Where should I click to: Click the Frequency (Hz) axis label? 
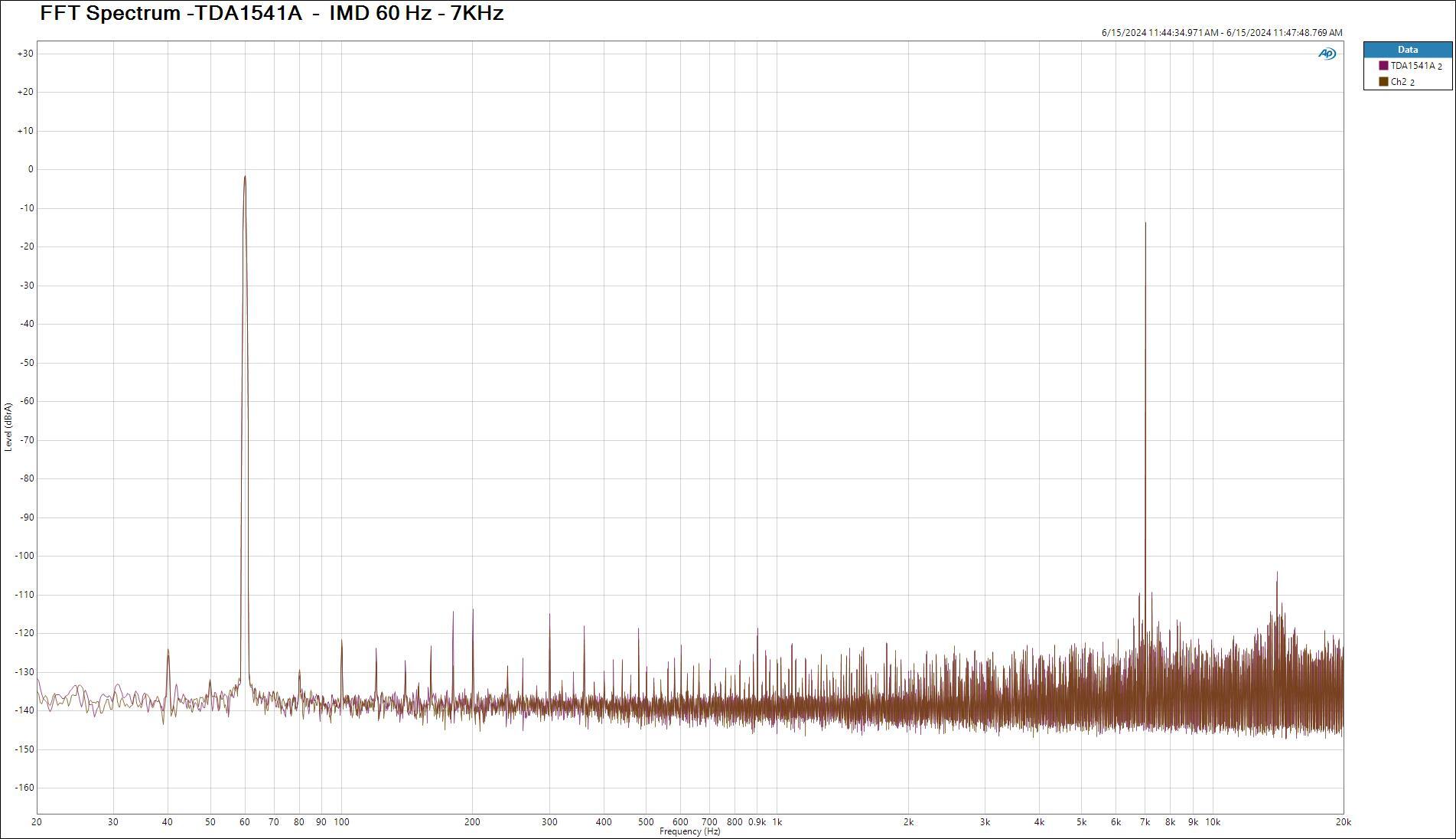(x=689, y=831)
